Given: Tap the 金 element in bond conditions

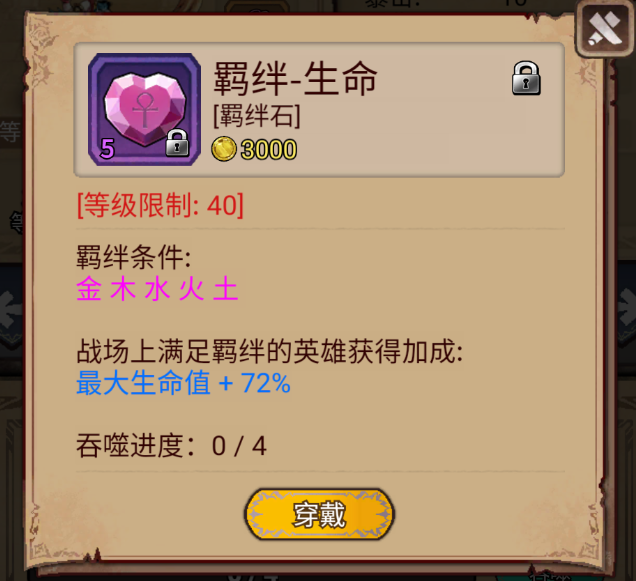Looking at the screenshot, I should pos(89,289).
